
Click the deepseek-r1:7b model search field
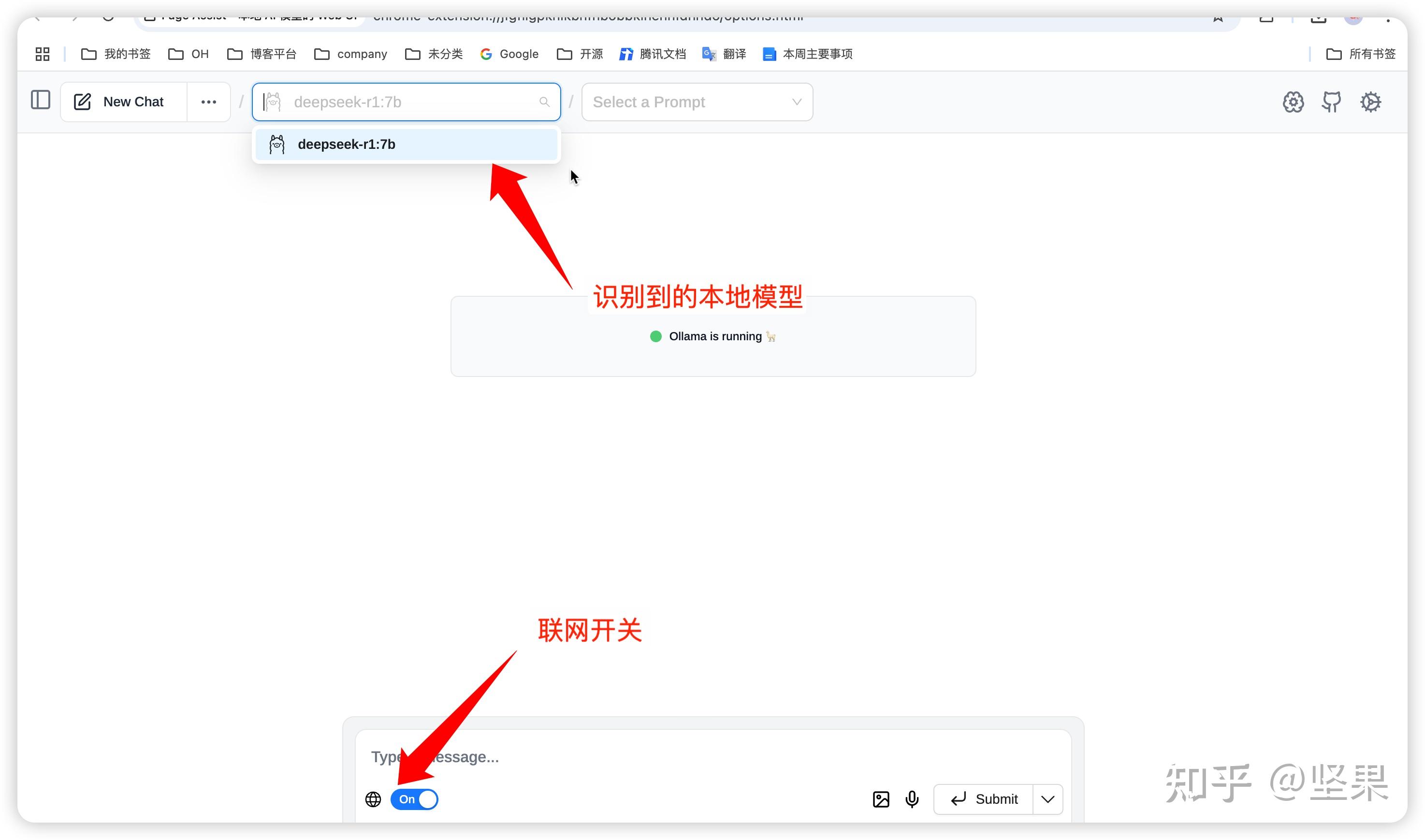pos(407,102)
